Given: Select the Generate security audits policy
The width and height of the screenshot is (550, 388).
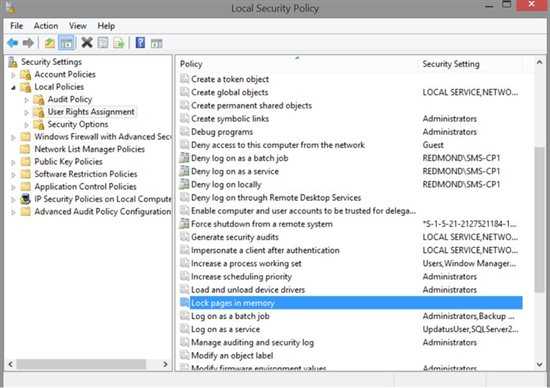Looking at the screenshot, I should (235, 237).
